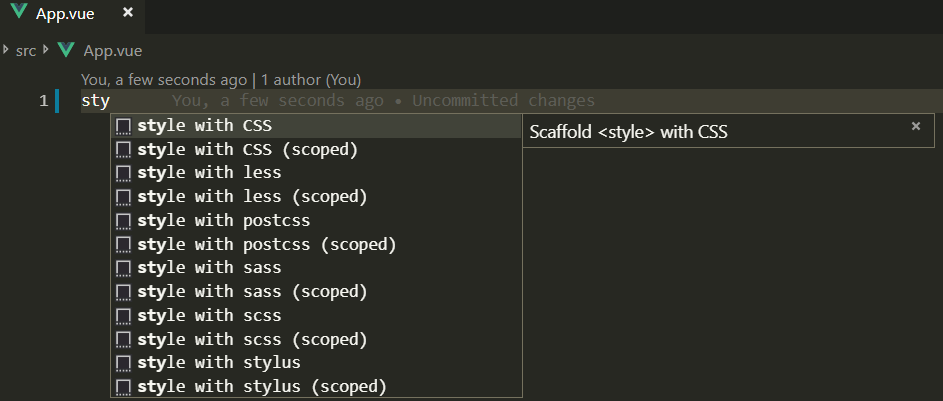Expand the src breadcrumb folder arrow
This screenshot has width=943, height=401.
tap(6, 50)
